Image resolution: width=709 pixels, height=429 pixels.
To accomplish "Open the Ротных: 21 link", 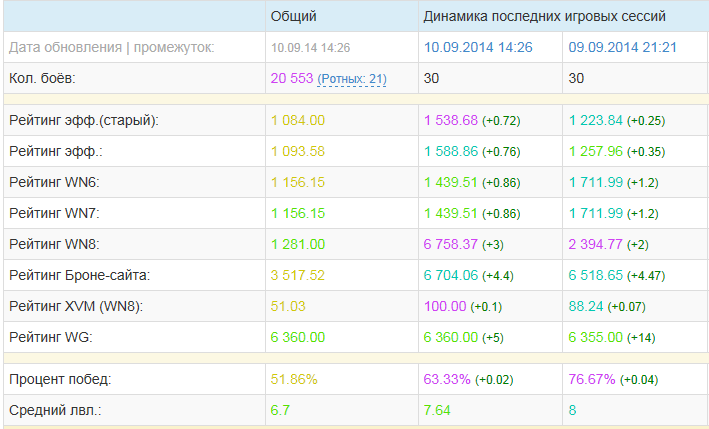I will [x=352, y=79].
